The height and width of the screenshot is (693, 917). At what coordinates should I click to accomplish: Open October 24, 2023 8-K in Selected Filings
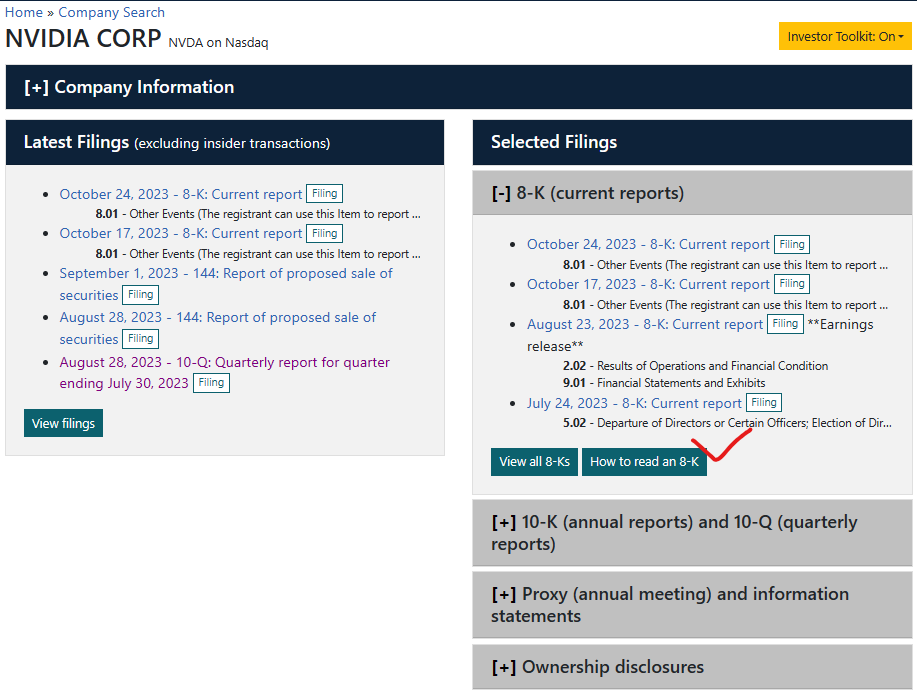[648, 244]
